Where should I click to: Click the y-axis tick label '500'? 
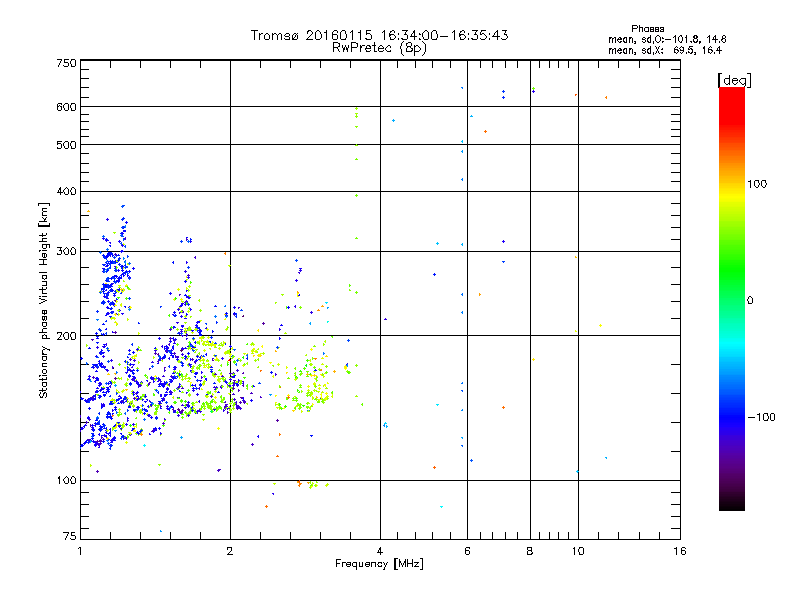[x=66, y=144]
